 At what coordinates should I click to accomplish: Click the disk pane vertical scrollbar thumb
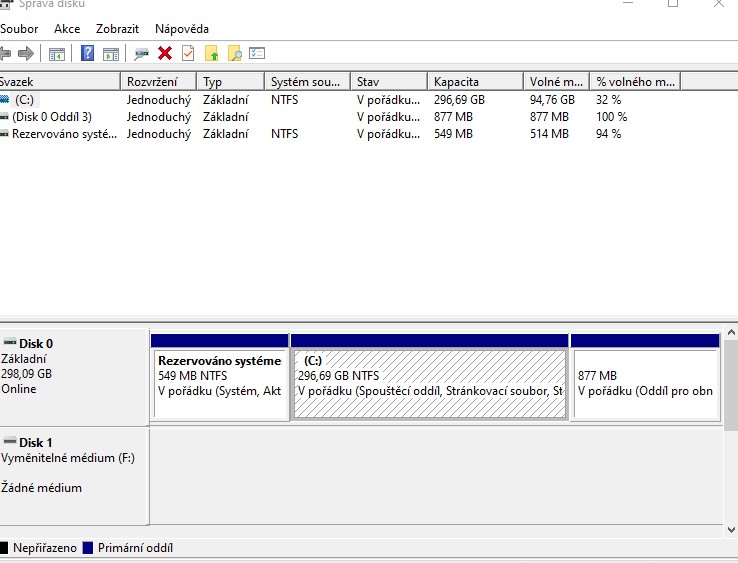731,385
